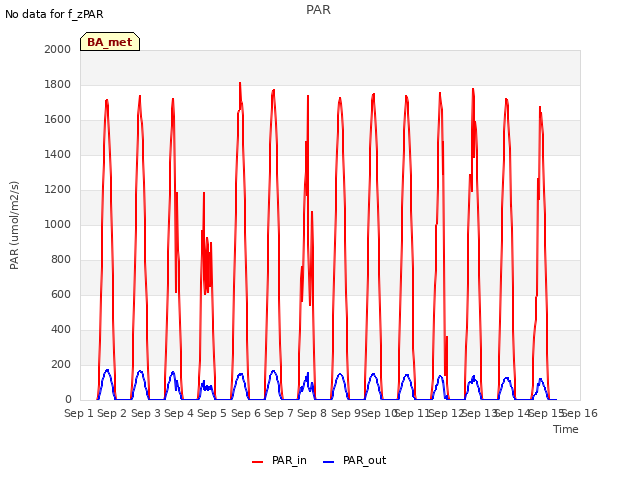This screenshot has height=480, width=640.
Task: Click the Sep 4 x-axis tick label
Action: pyautogui.click(x=179, y=413)
